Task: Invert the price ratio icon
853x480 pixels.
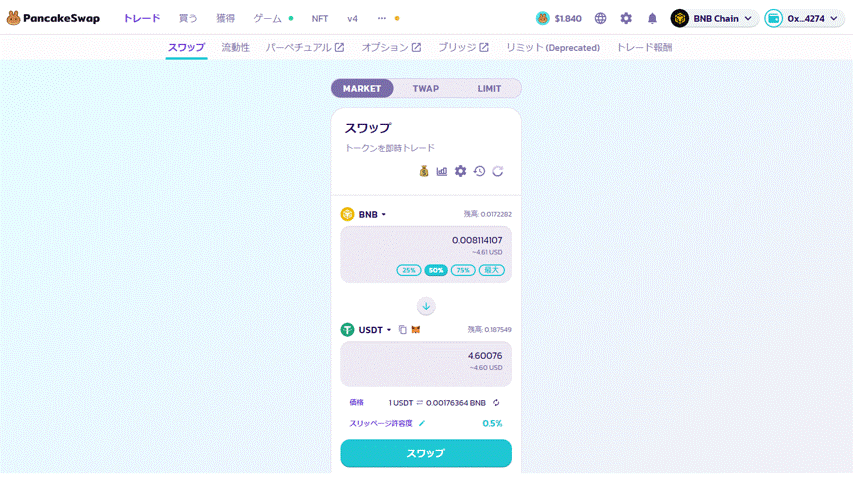Action: 496,403
